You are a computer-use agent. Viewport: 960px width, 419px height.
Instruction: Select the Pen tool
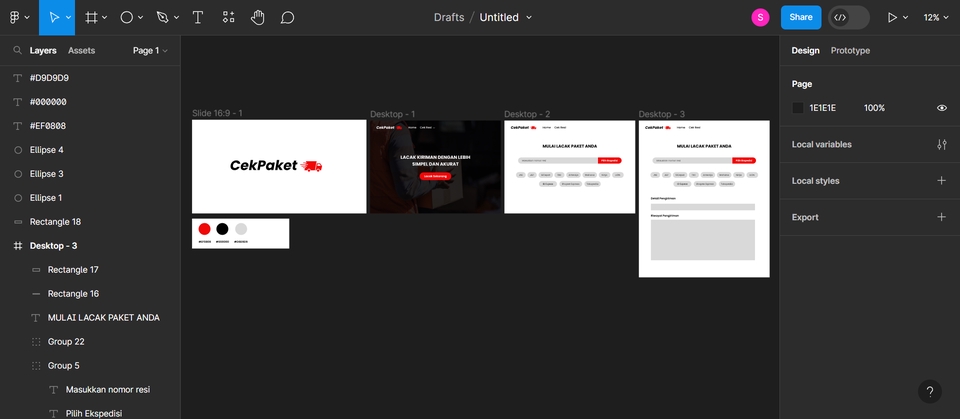(x=162, y=17)
